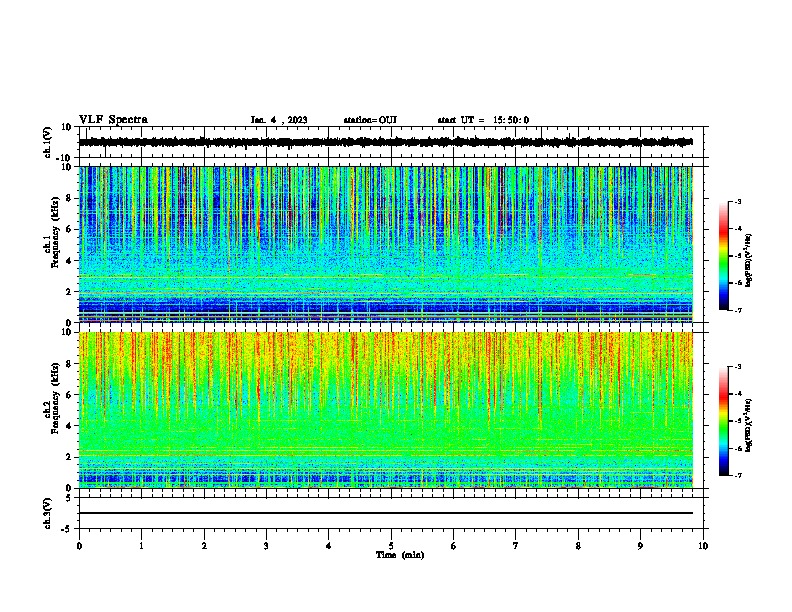Click the "10" tick on the time axis

[703, 546]
